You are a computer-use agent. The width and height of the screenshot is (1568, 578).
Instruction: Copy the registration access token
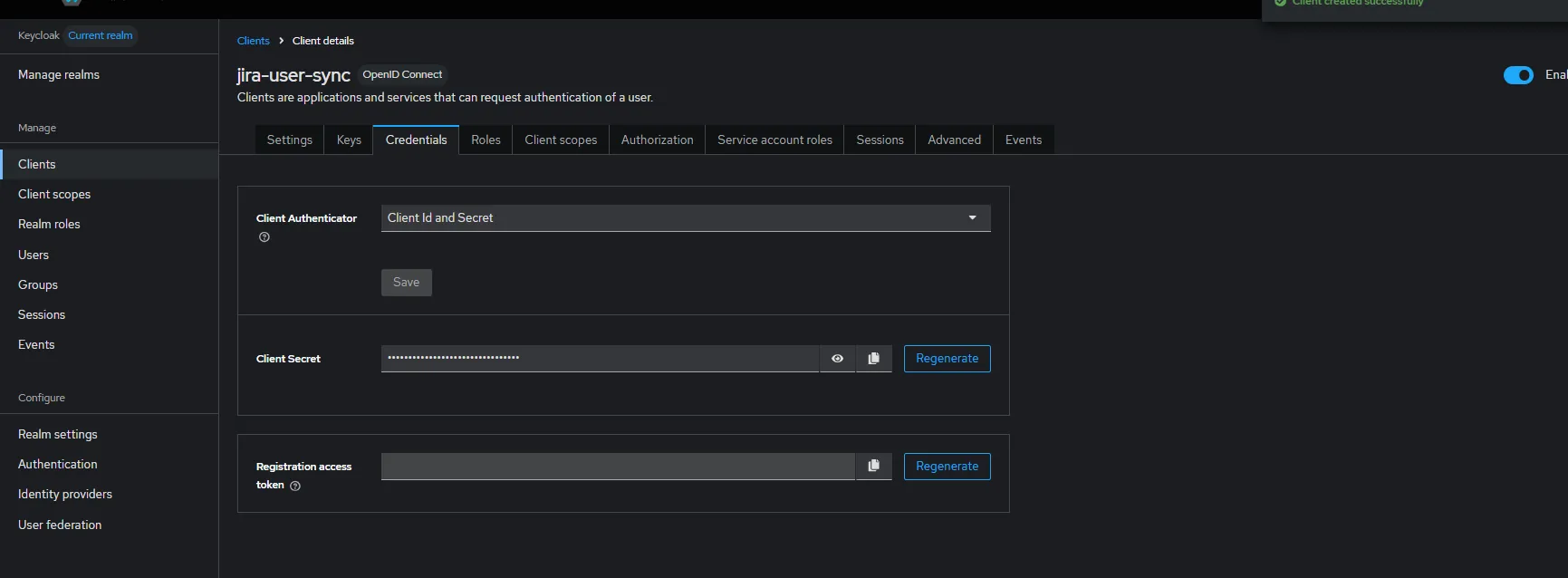point(873,466)
